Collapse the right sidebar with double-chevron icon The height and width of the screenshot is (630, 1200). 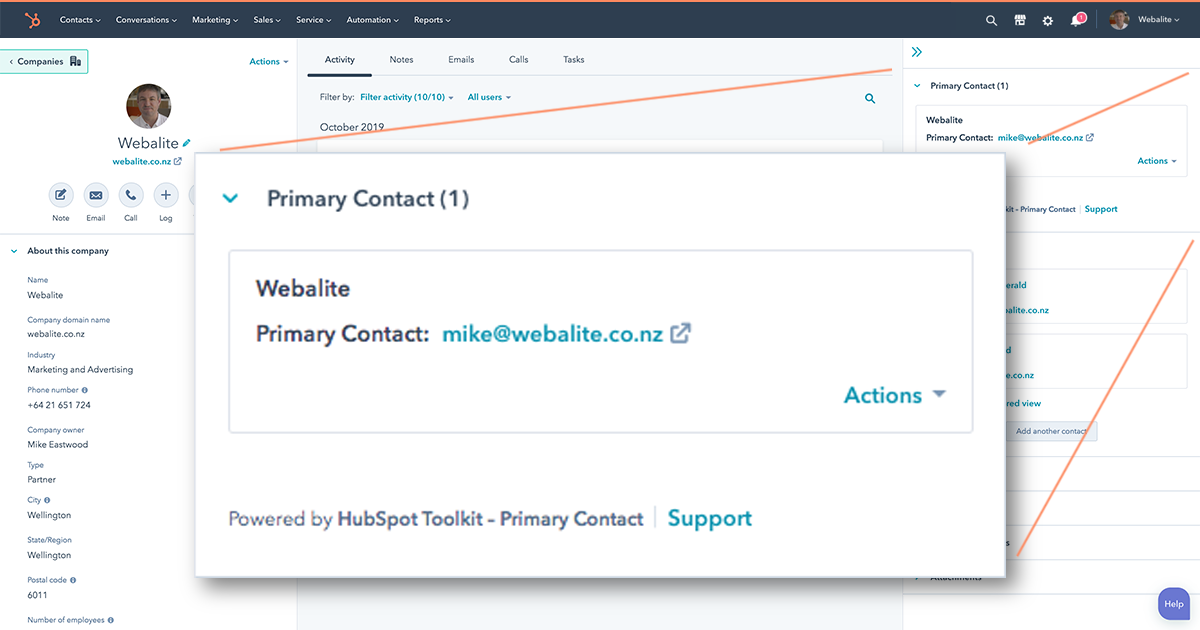pos(917,52)
